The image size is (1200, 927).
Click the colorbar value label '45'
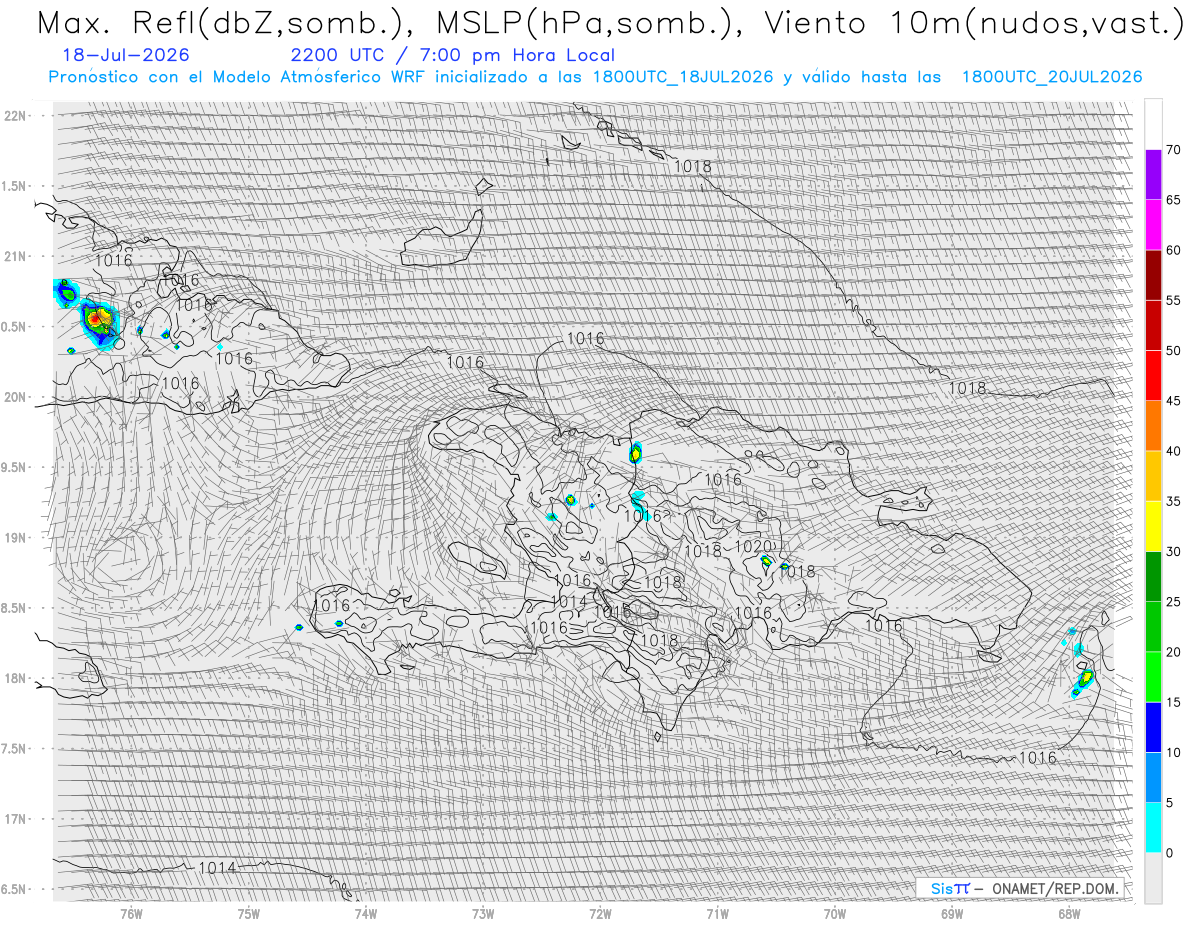pyautogui.click(x=1174, y=401)
